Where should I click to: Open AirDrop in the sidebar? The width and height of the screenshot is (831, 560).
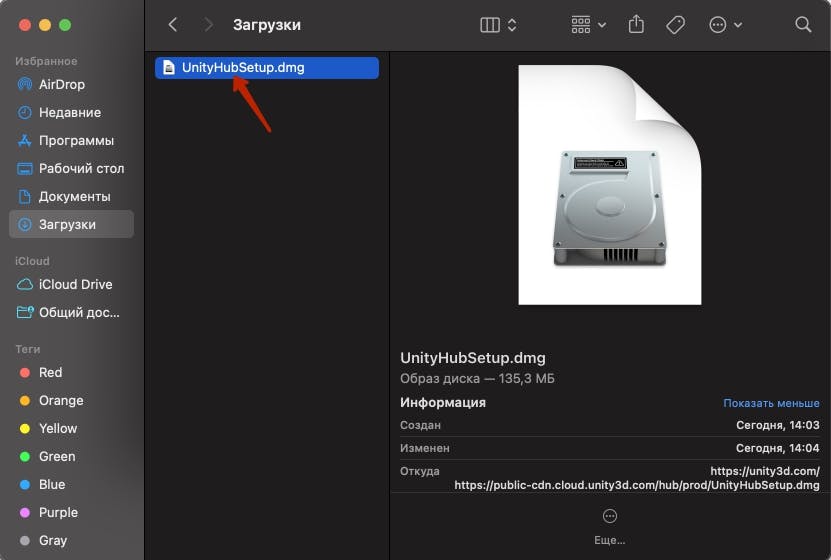point(72,84)
